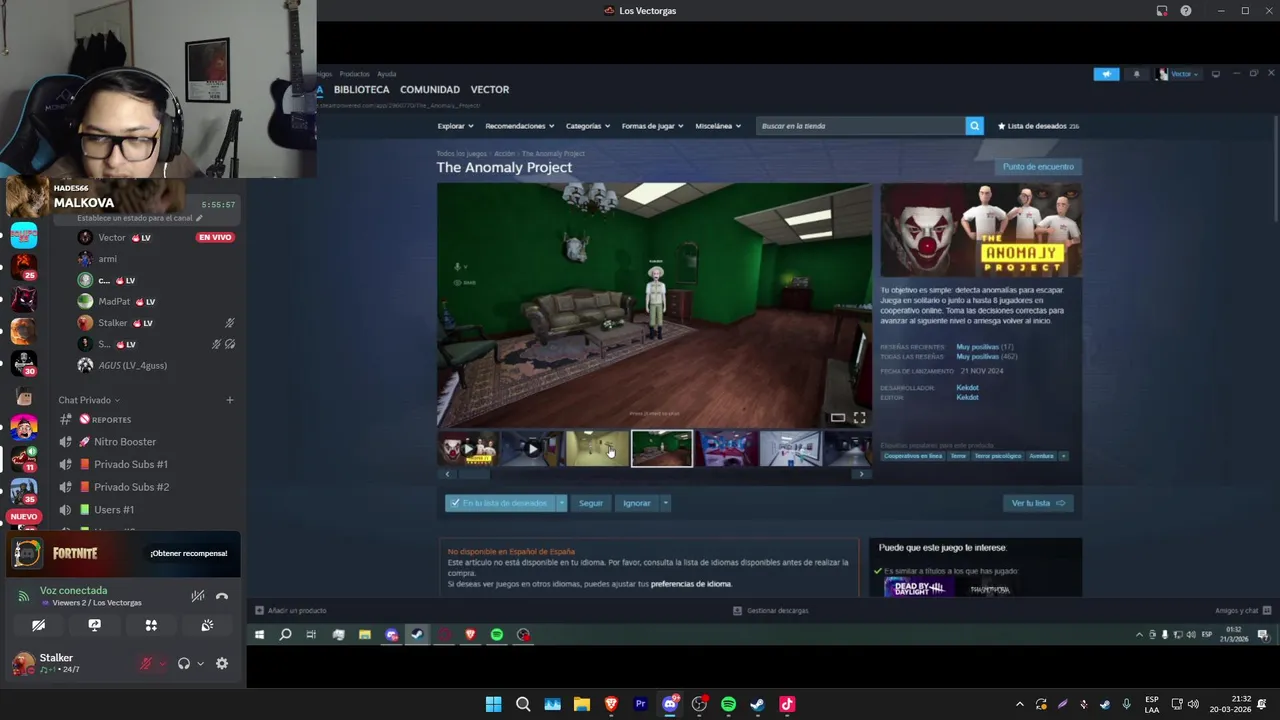Expand the Explorar store menu
The width and height of the screenshot is (1280, 720).
(454, 126)
